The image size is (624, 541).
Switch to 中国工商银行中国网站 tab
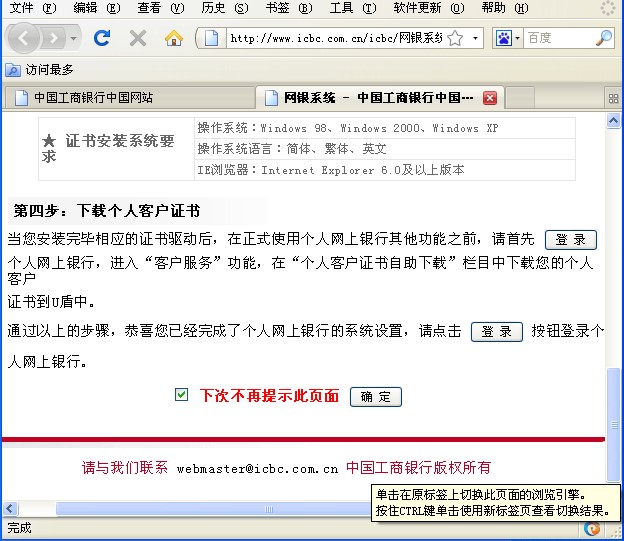pyautogui.click(x=129, y=98)
